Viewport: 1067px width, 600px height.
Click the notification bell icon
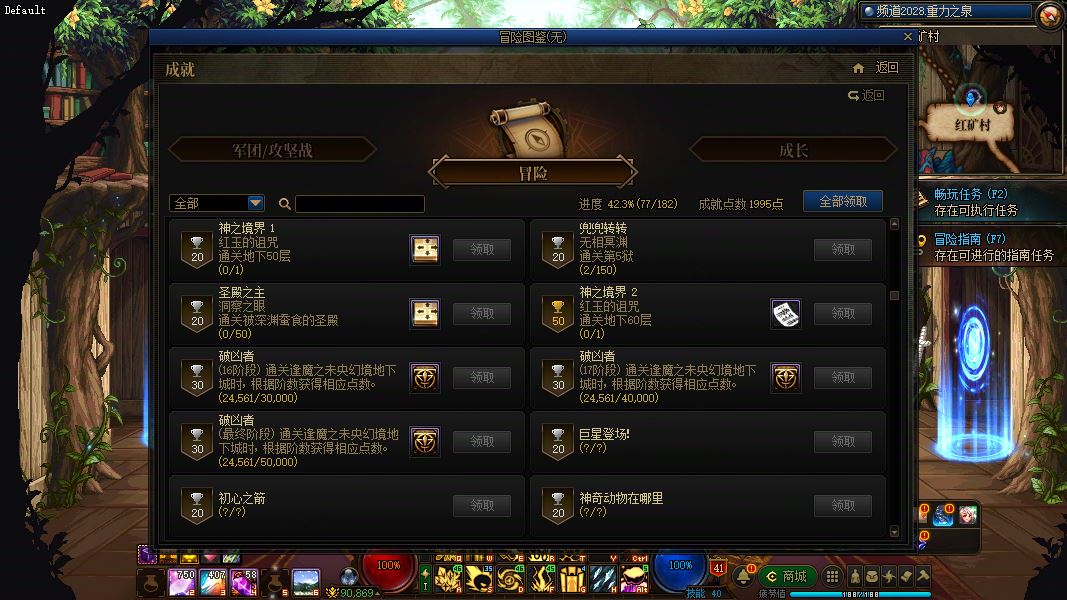743,577
